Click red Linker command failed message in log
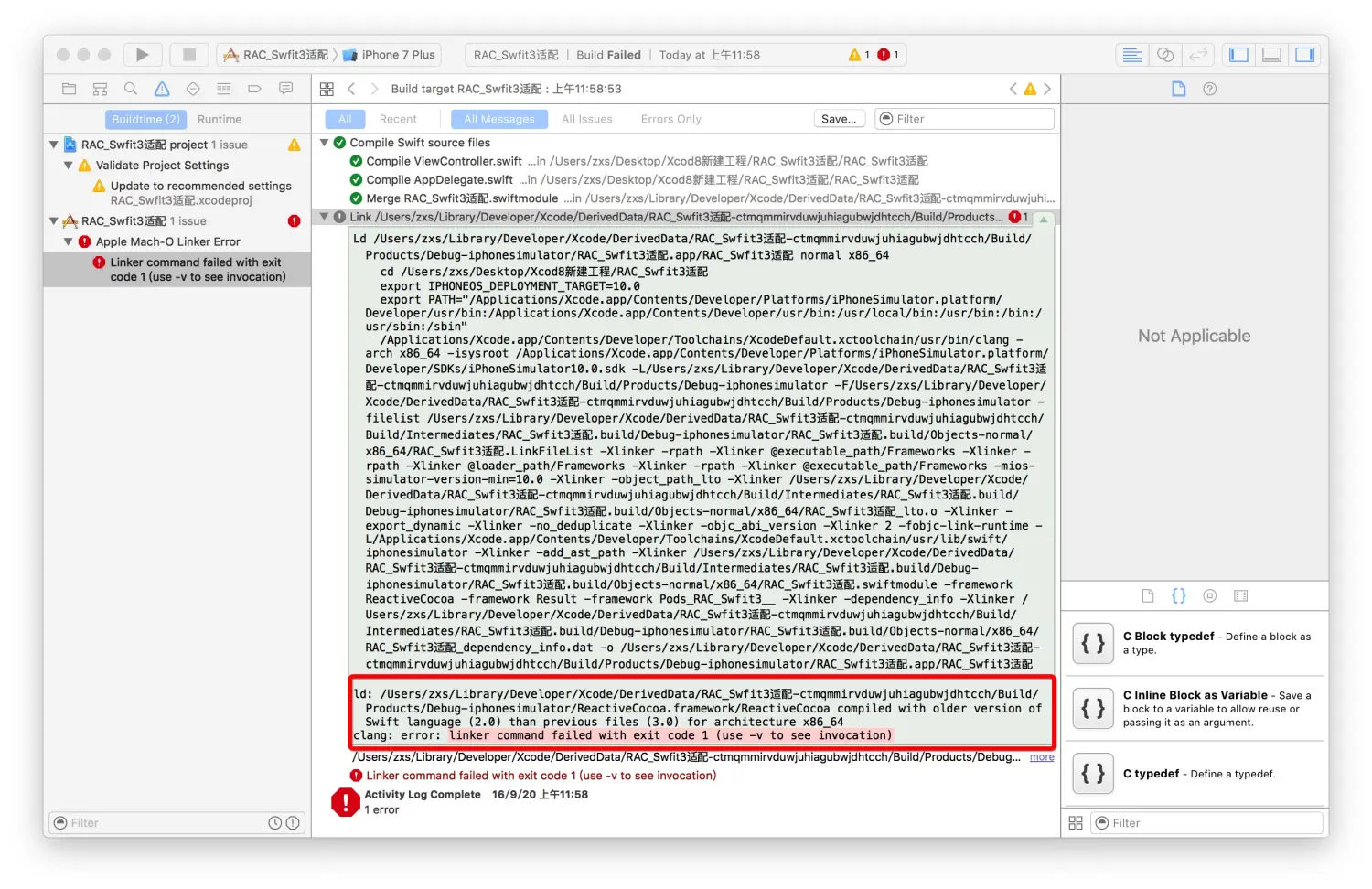Image resolution: width=1372 pixels, height=889 pixels. [541, 776]
